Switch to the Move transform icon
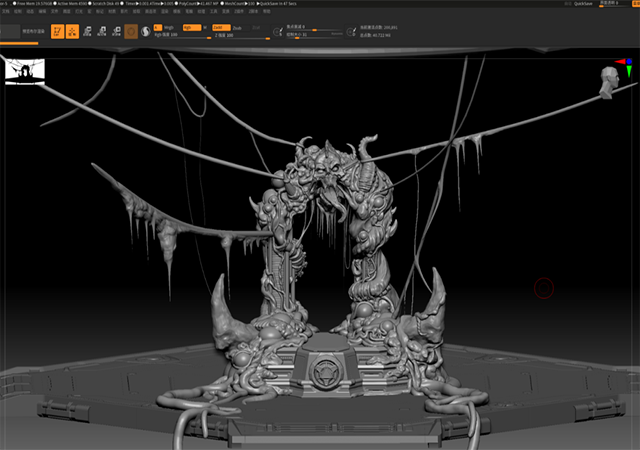Viewport: 640px width, 450px height. 88,31
